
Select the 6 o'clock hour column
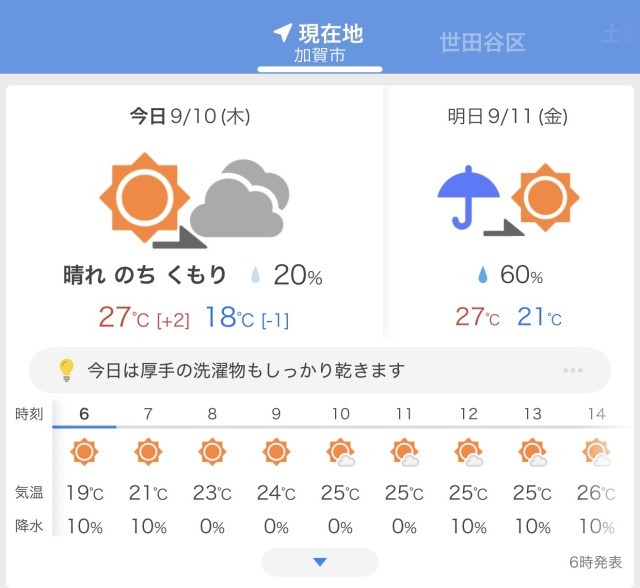(84, 468)
